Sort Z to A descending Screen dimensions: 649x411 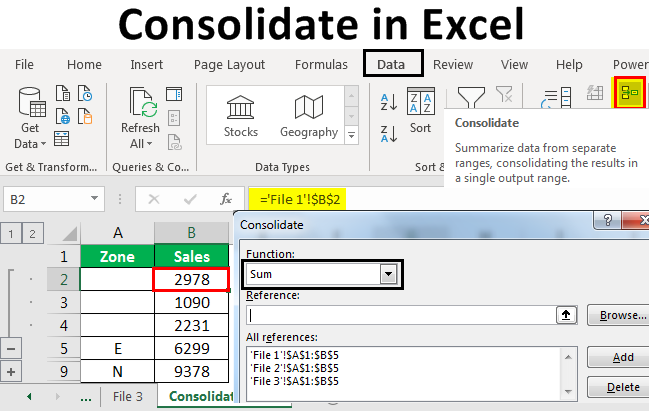click(389, 134)
